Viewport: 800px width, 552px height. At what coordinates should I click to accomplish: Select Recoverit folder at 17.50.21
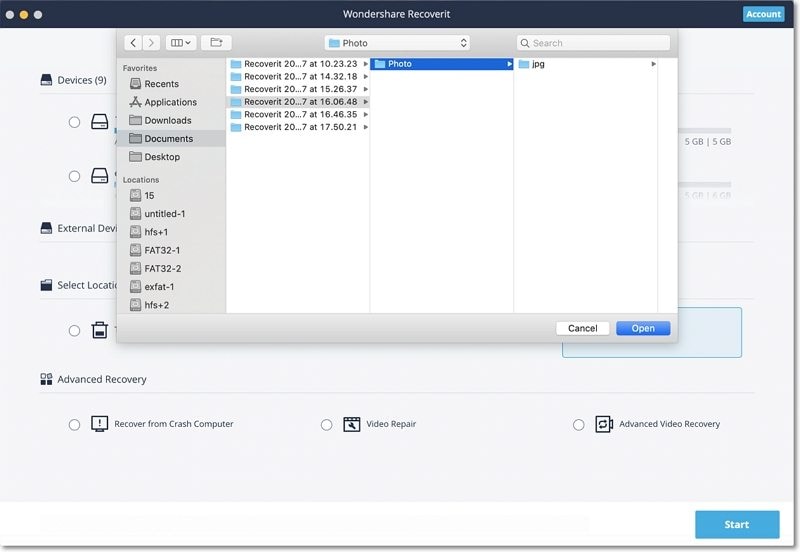[x=298, y=127]
